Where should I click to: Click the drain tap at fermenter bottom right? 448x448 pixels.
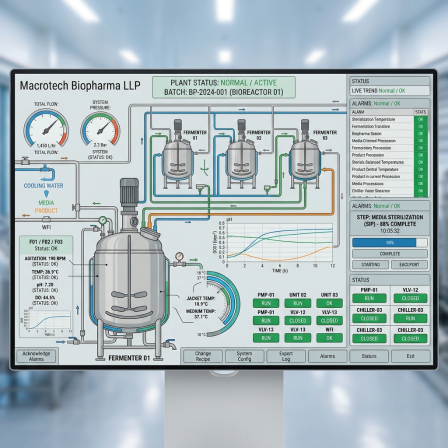(x=170, y=345)
